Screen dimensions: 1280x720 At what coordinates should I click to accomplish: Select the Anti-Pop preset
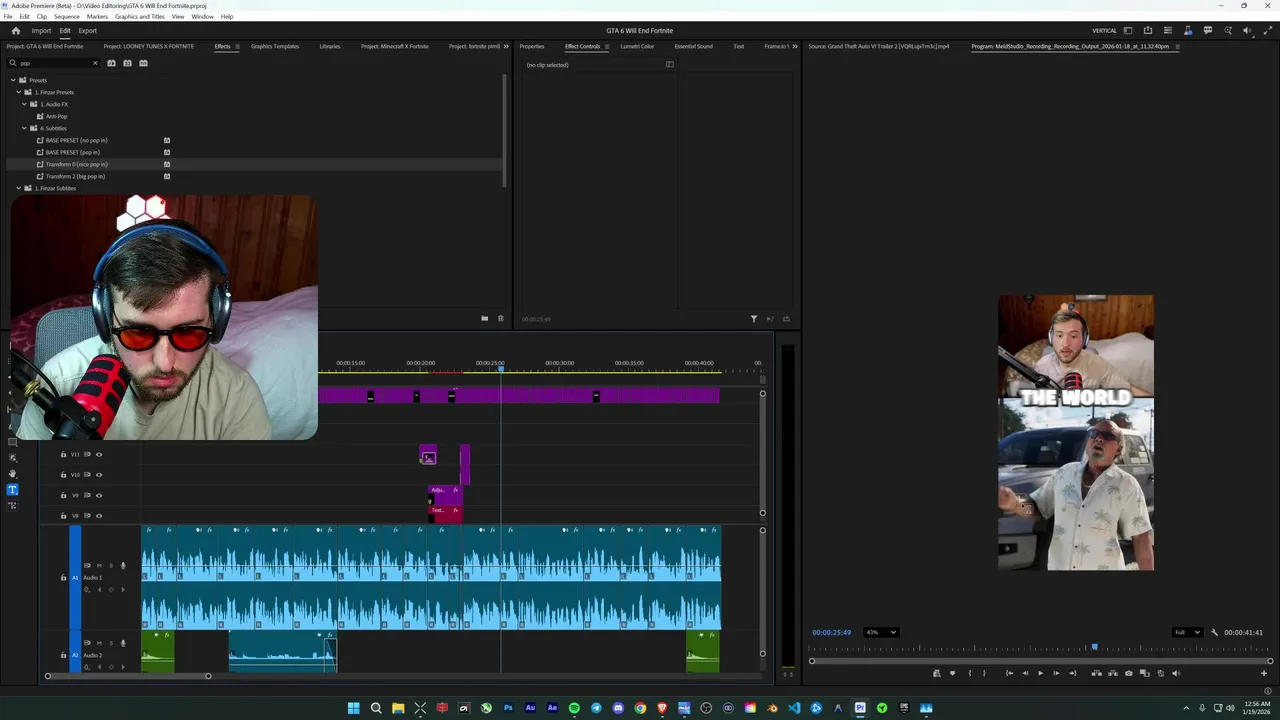tap(56, 116)
